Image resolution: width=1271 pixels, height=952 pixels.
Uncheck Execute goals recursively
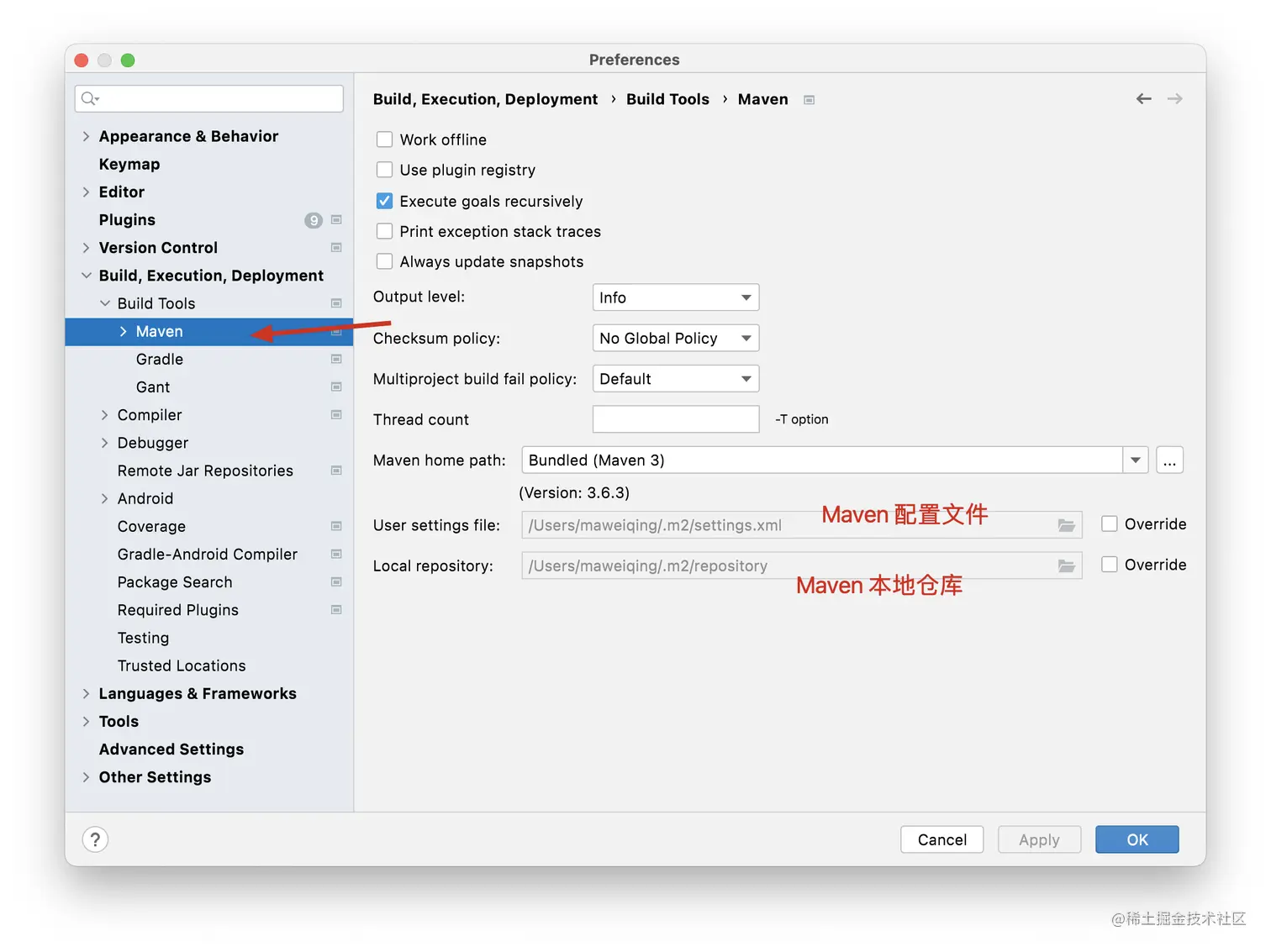tap(384, 201)
